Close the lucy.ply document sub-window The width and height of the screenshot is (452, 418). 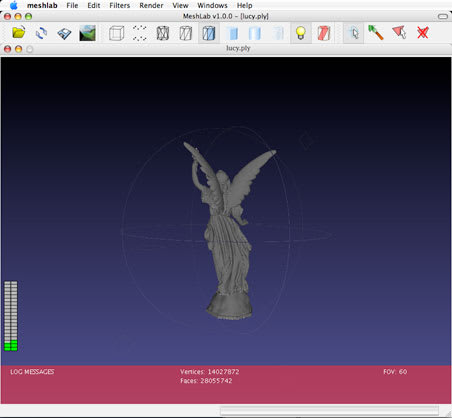click(7, 49)
